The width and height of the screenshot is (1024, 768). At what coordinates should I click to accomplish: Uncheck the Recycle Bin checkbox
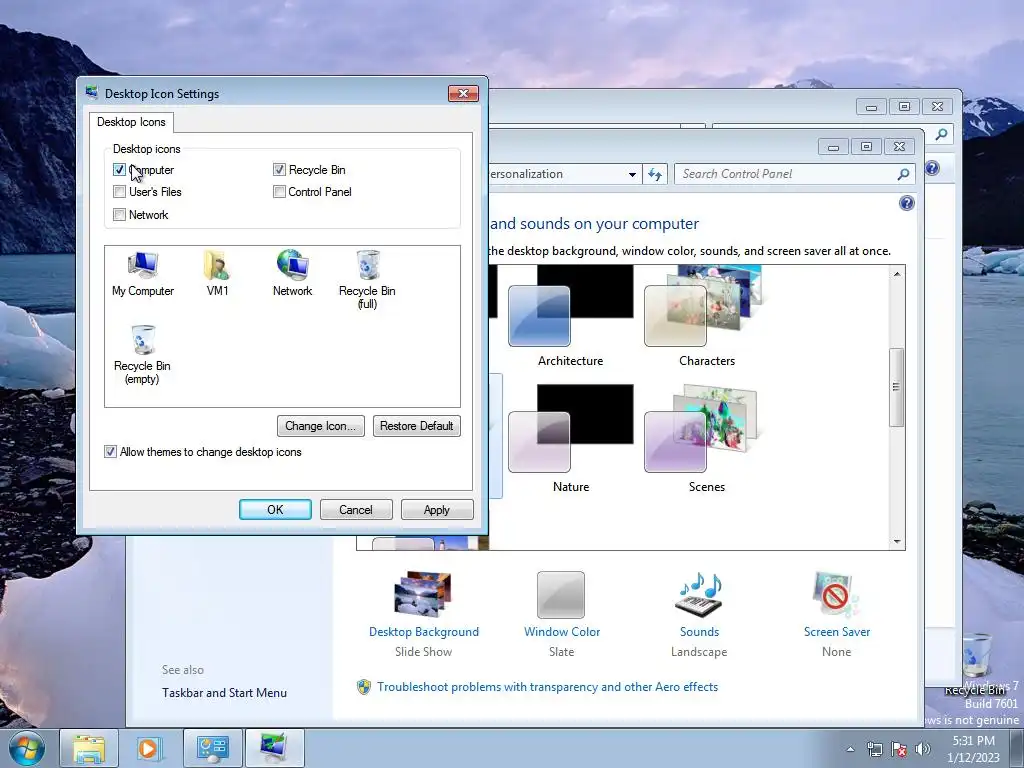(280, 170)
